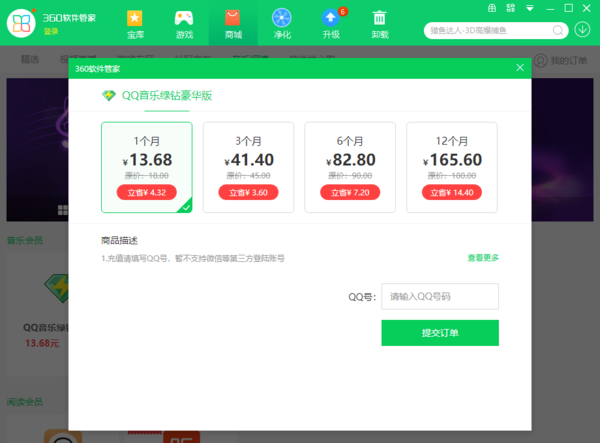This screenshot has height=443, width=600.
Task: Click the 阅读会员 section heading
Action: click(x=25, y=402)
